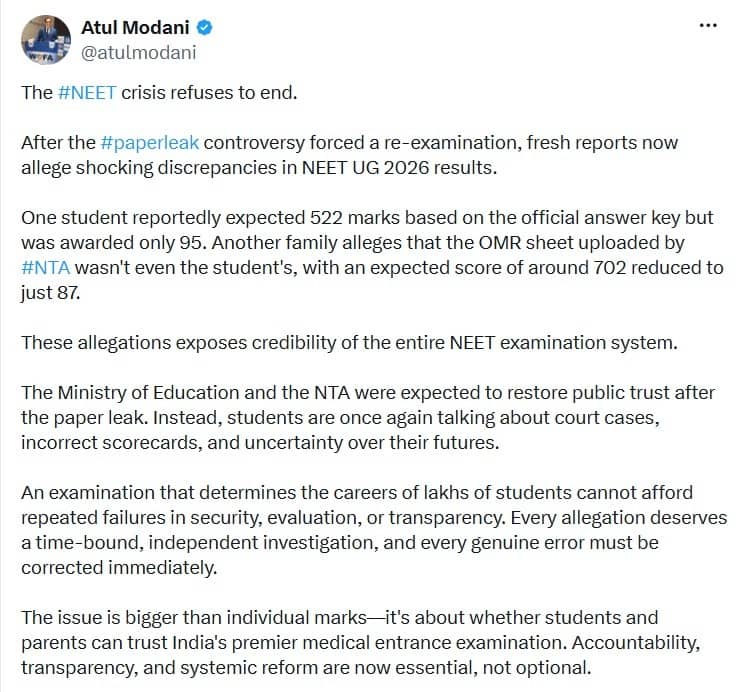The width and height of the screenshot is (749, 692).
Task: Open the @atulmodani handle link
Action: (x=139, y=53)
